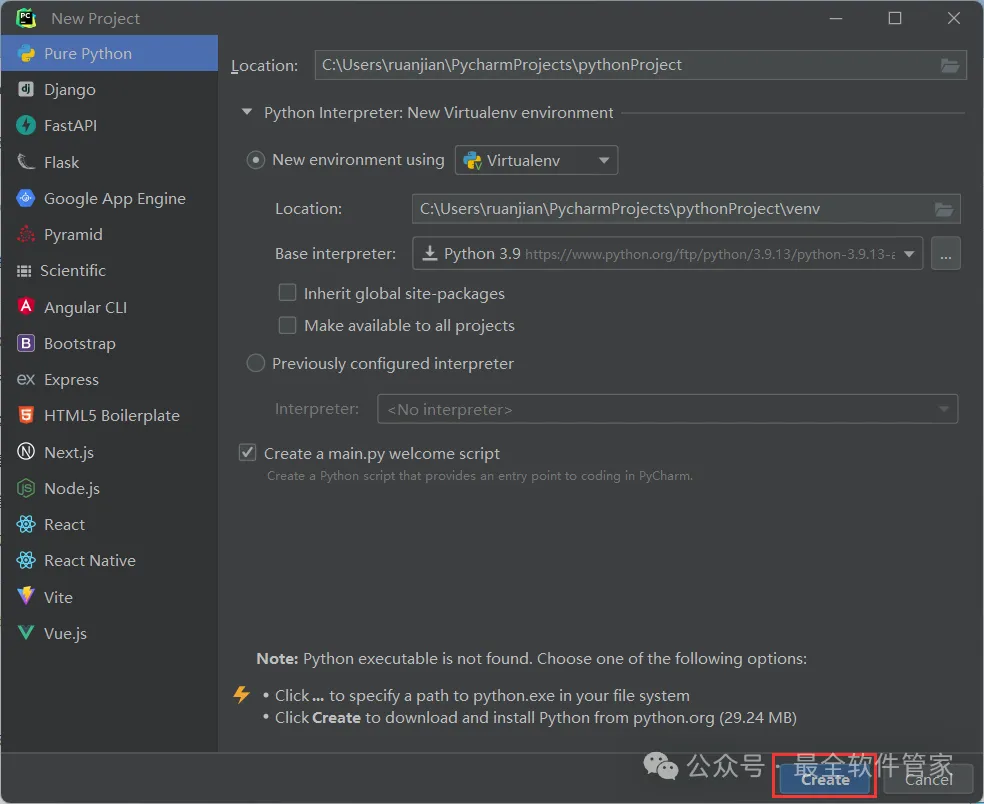Select the Pure Python project type
Viewport: 984px width, 804px height.
point(109,53)
